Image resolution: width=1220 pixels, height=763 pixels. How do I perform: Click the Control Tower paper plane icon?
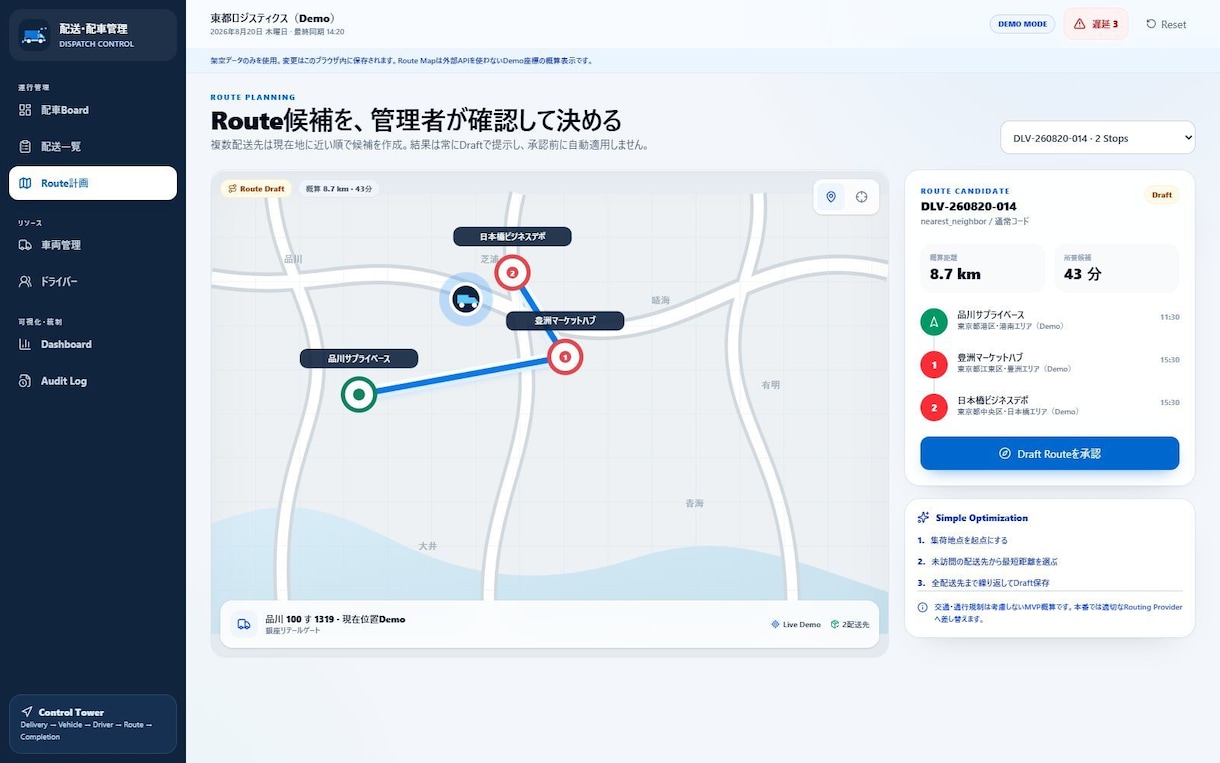click(27, 712)
